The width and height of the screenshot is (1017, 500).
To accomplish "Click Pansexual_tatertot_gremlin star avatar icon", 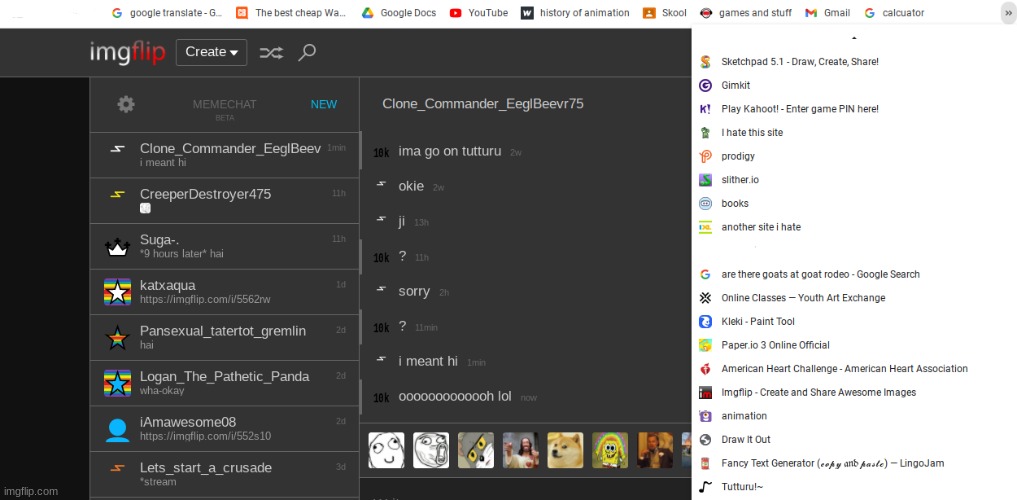I will coord(117,337).
